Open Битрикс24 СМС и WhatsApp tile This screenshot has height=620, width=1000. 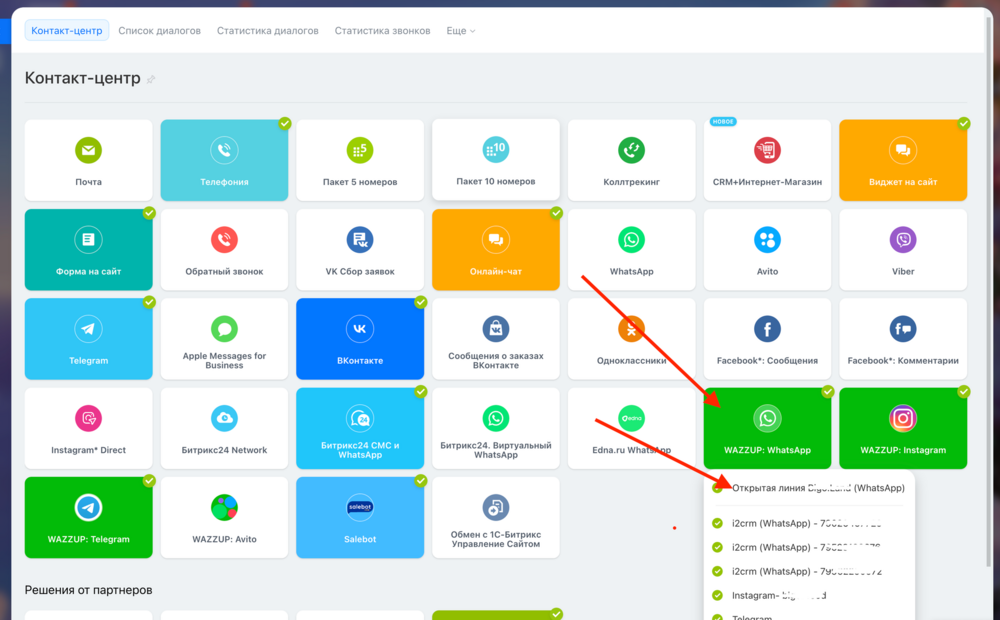click(360, 428)
